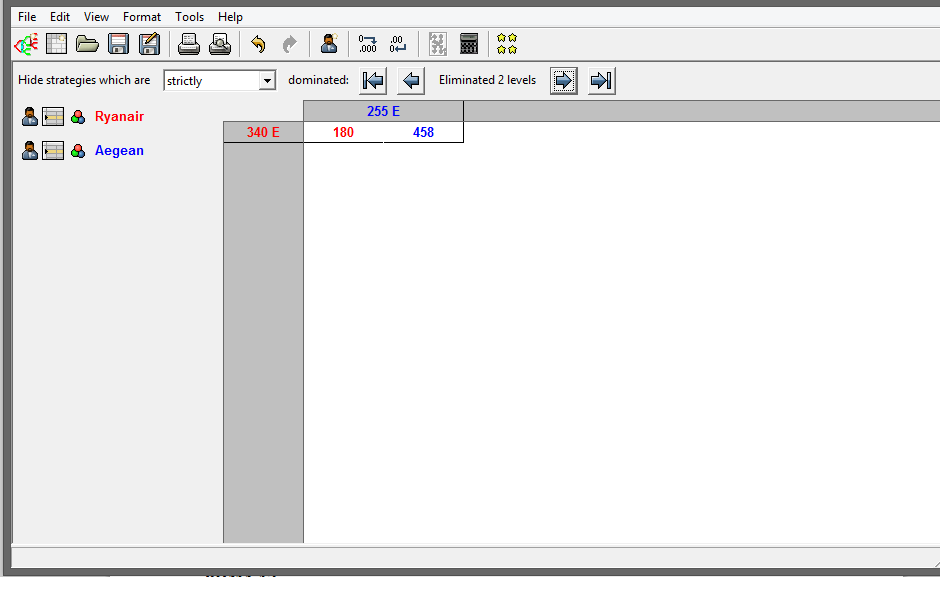This screenshot has width=940, height=596.
Task: Go back one elimination level
Action: point(411,80)
